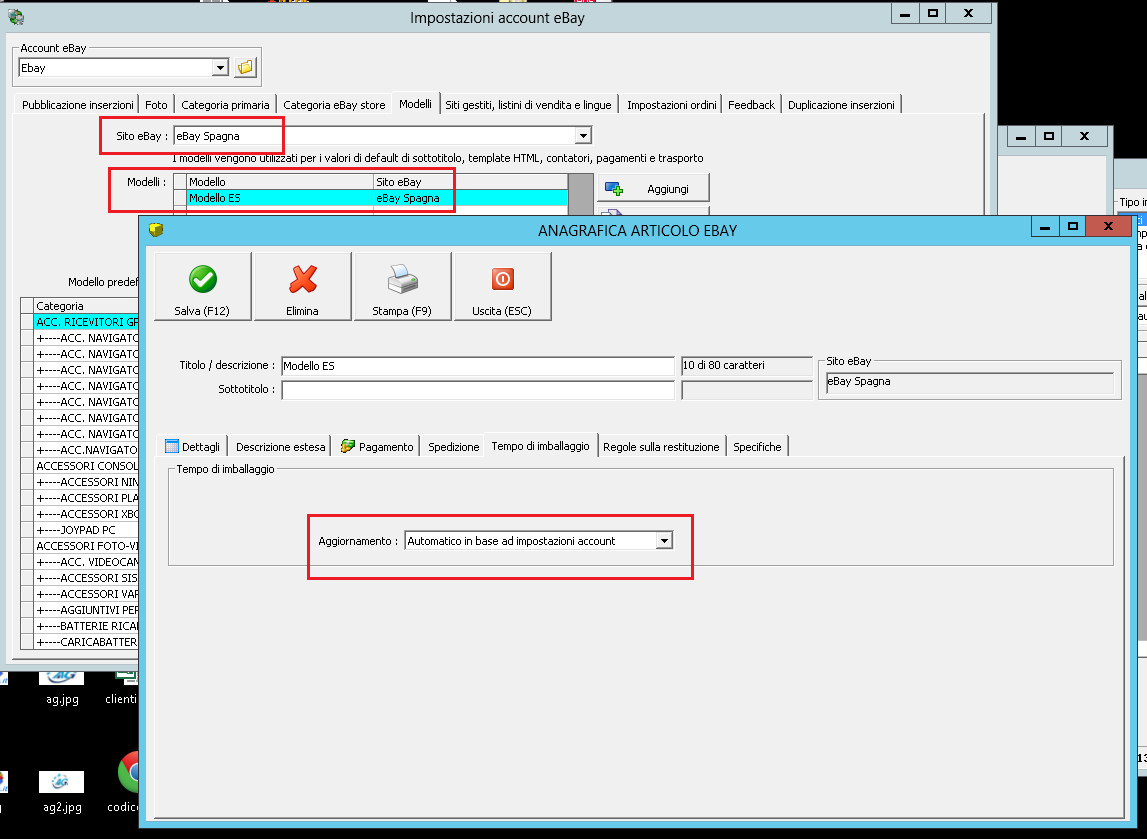Click the Impostazioni account eBay title icon
The height and width of the screenshot is (839, 1147).
(15, 17)
